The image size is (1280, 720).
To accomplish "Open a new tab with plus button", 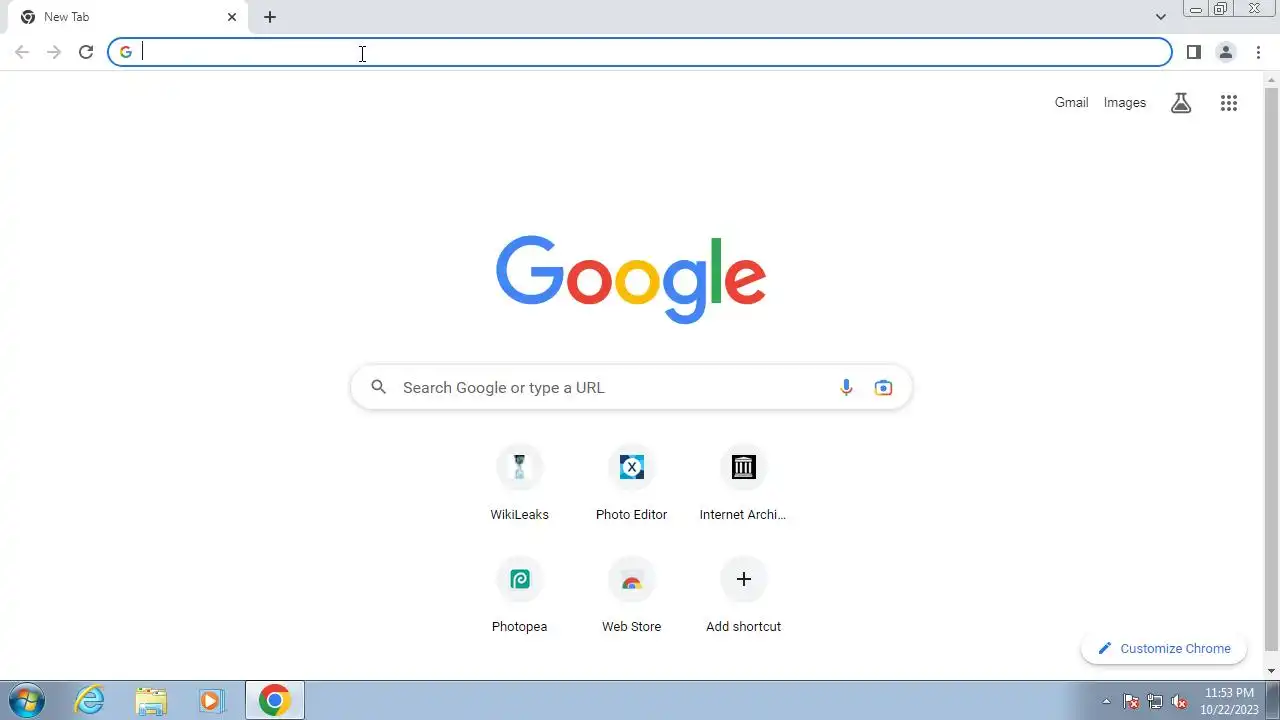I will [x=270, y=17].
